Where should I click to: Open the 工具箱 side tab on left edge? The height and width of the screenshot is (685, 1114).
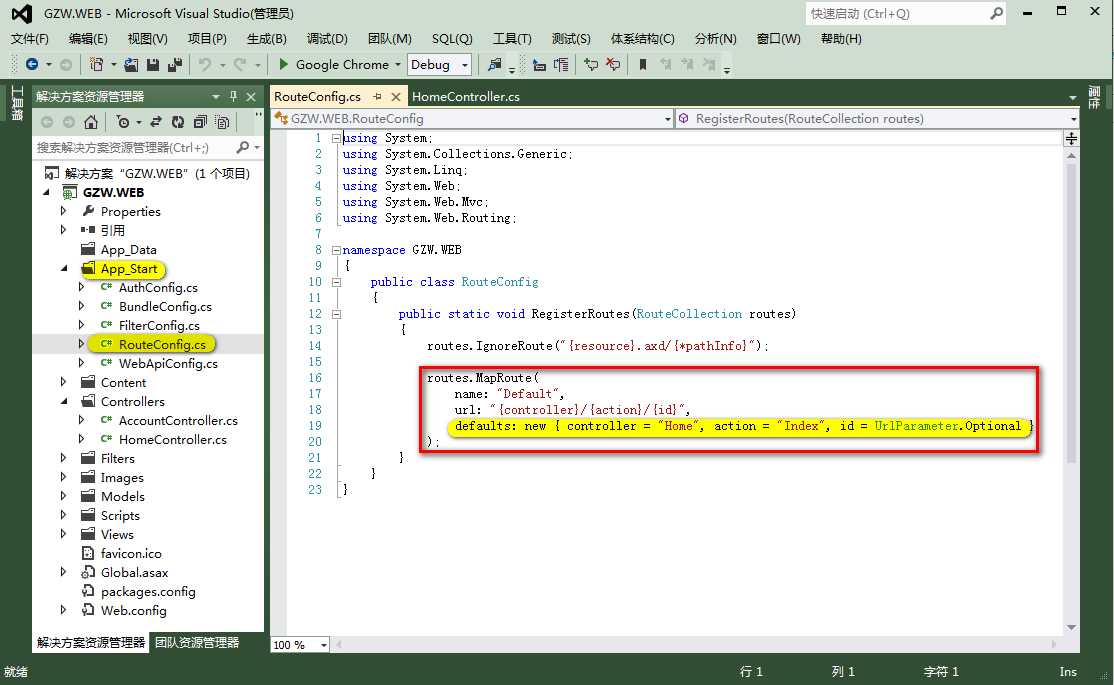pyautogui.click(x=16, y=104)
